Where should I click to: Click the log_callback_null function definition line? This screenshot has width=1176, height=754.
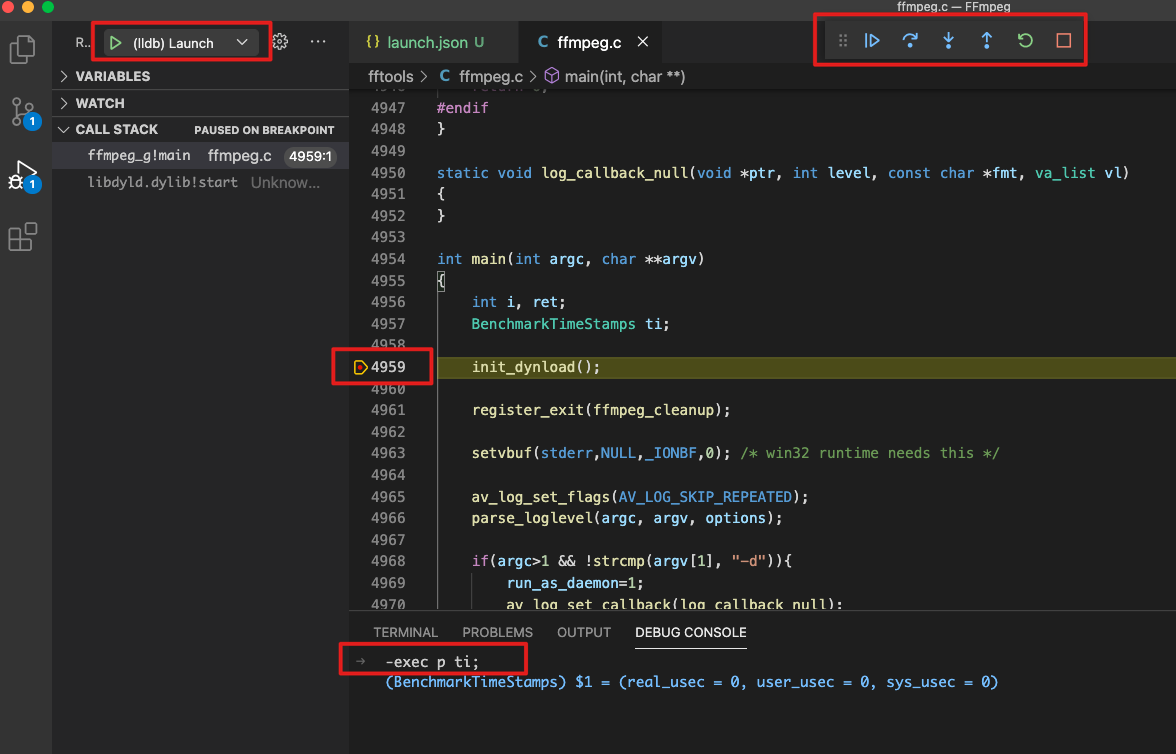(x=783, y=173)
